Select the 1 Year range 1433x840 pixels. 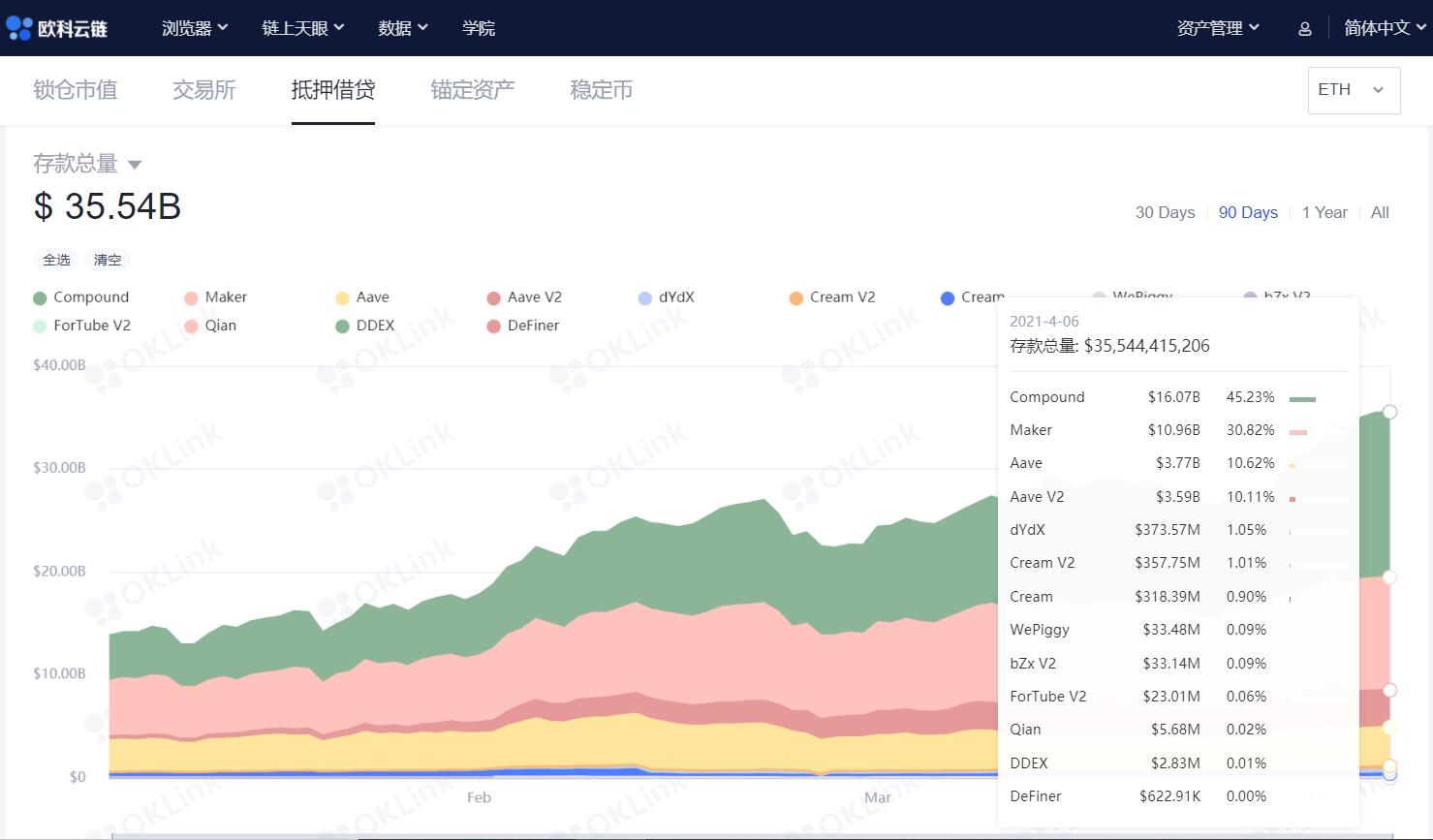tap(1324, 212)
